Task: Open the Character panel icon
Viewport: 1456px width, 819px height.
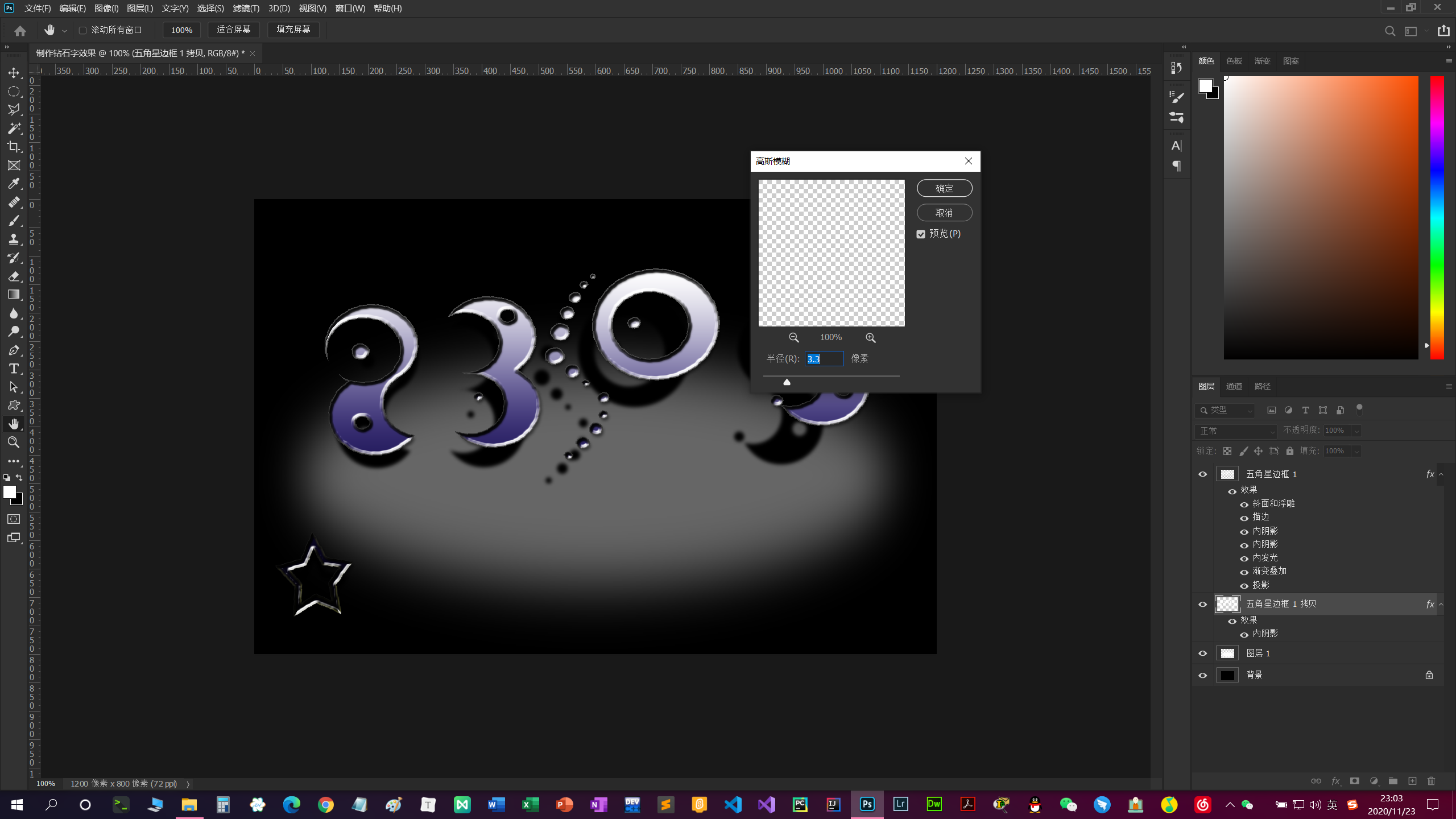Action: (1177, 146)
